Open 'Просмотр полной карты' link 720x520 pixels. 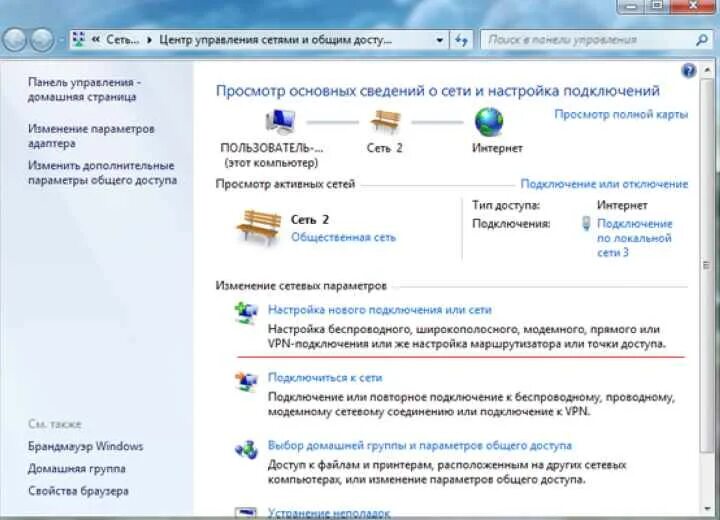[621, 114]
